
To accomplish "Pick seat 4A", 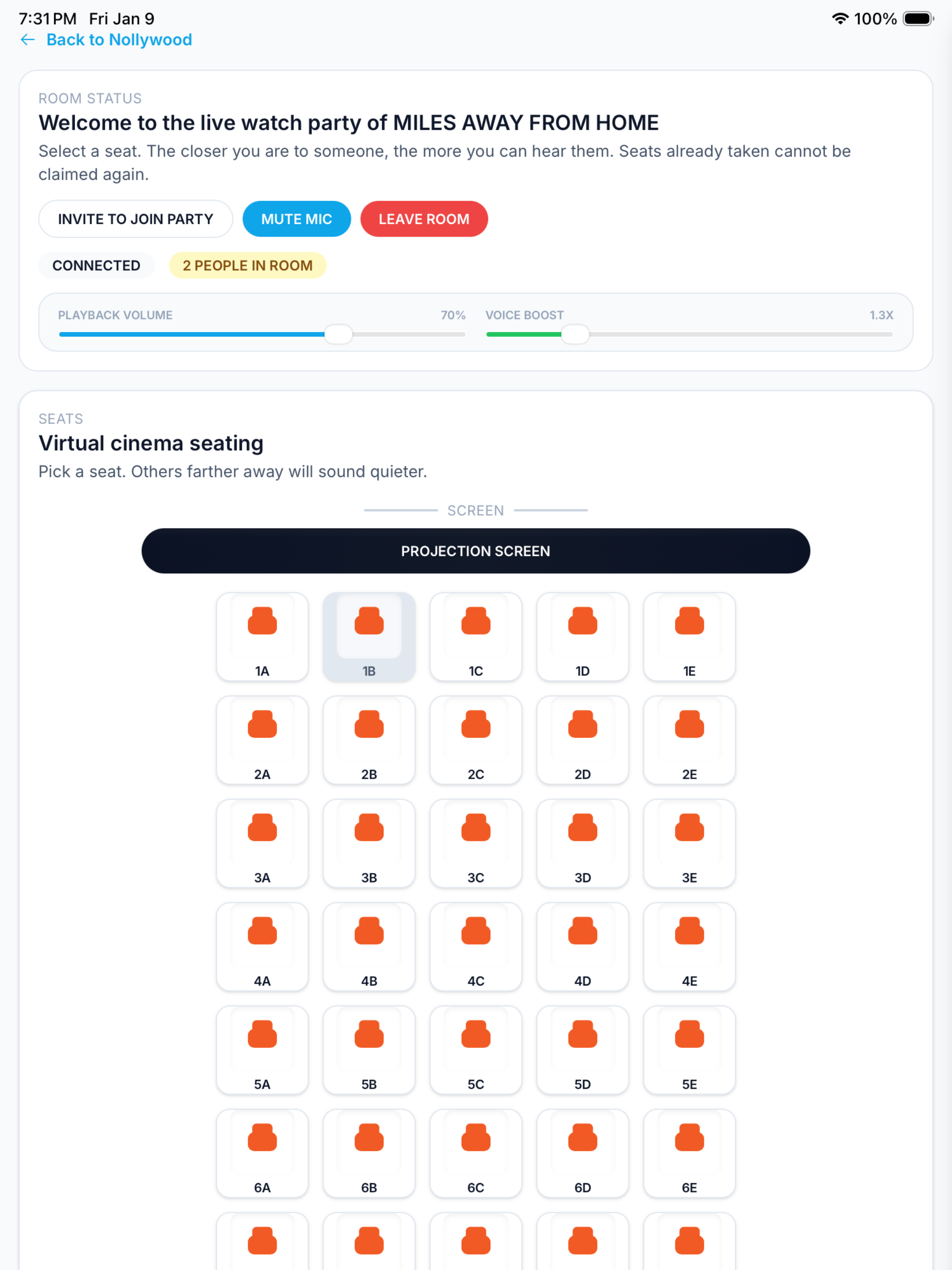I will pos(262,947).
